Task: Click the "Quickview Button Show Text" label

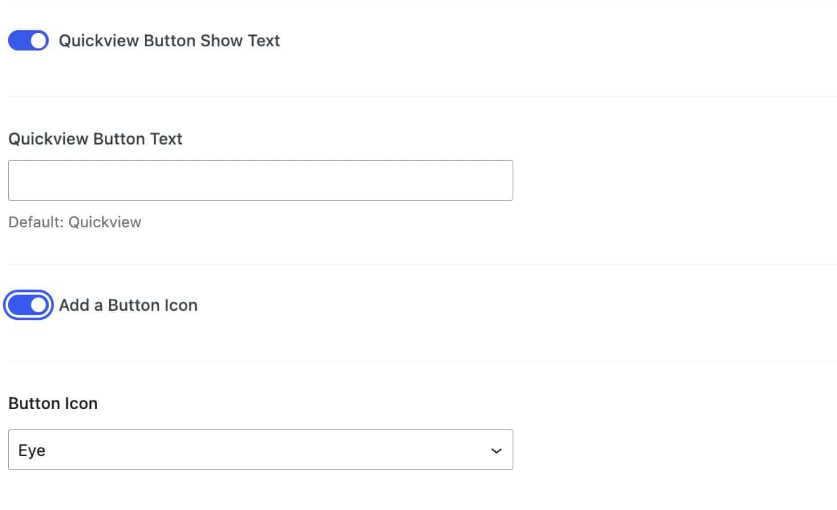Action: [x=169, y=41]
